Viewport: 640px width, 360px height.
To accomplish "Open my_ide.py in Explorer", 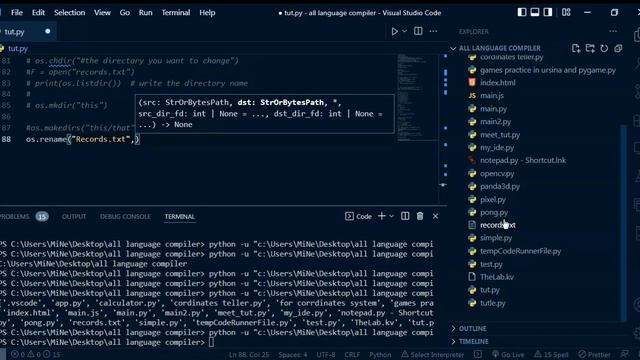I will [x=497, y=147].
